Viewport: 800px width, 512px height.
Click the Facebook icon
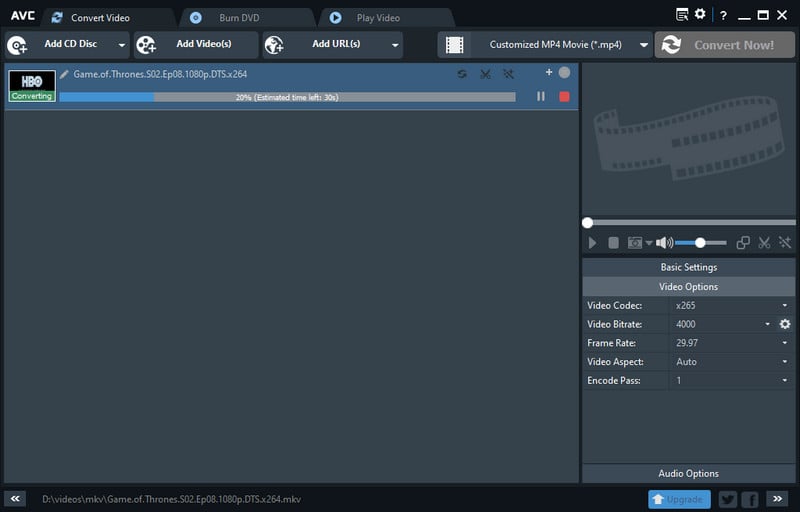click(750, 499)
